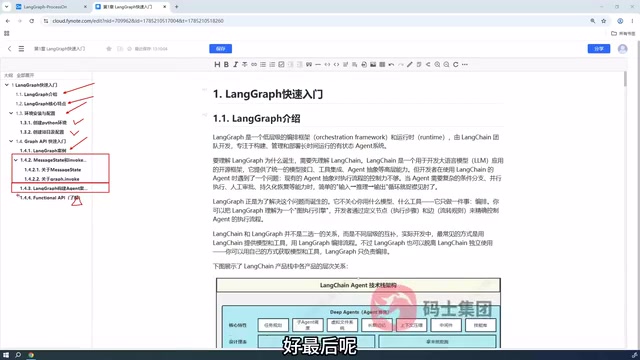
Task: Jump to 1.3.1 创建python环境 in outline
Action: (x=43, y=122)
